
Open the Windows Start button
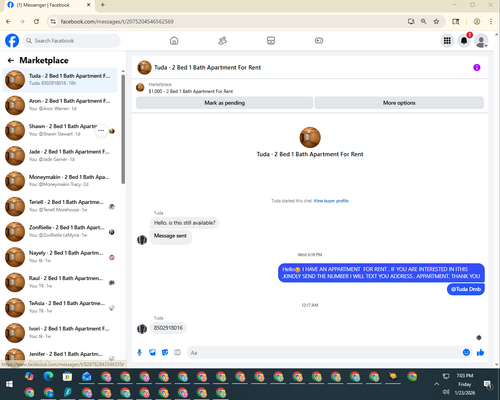pos(9,384)
